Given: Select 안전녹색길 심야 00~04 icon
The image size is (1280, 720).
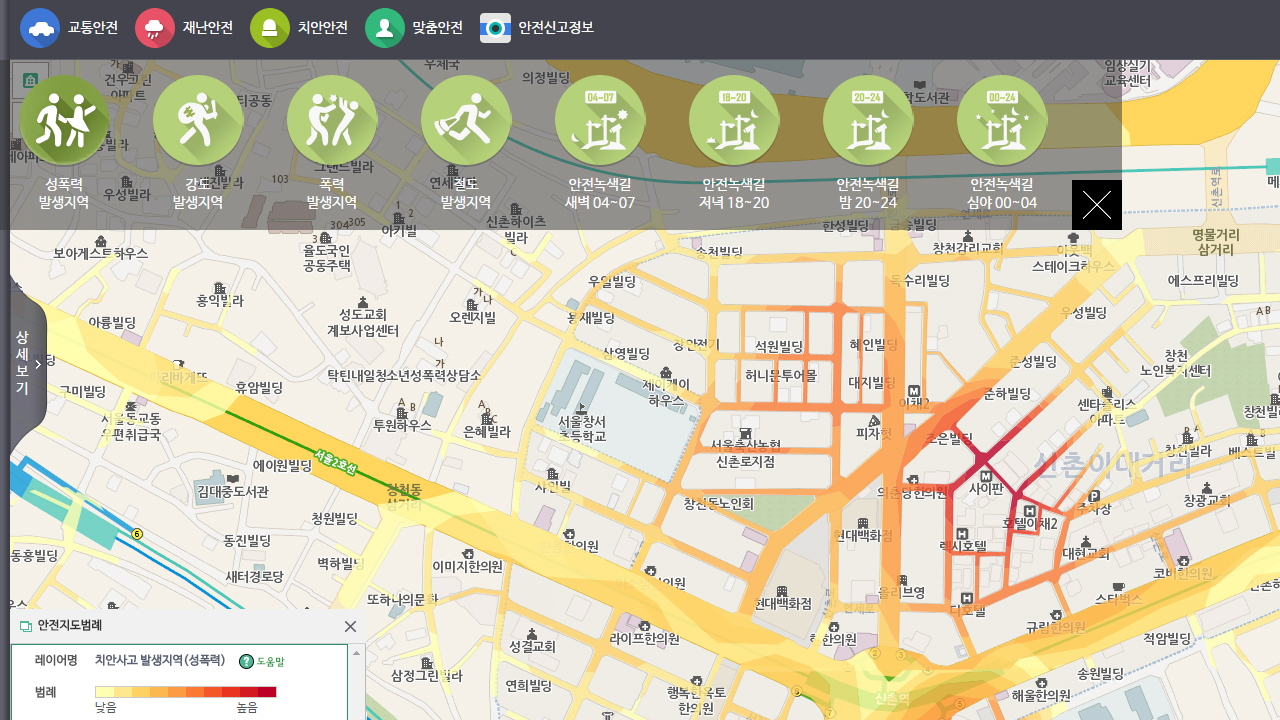Looking at the screenshot, I should [1002, 121].
